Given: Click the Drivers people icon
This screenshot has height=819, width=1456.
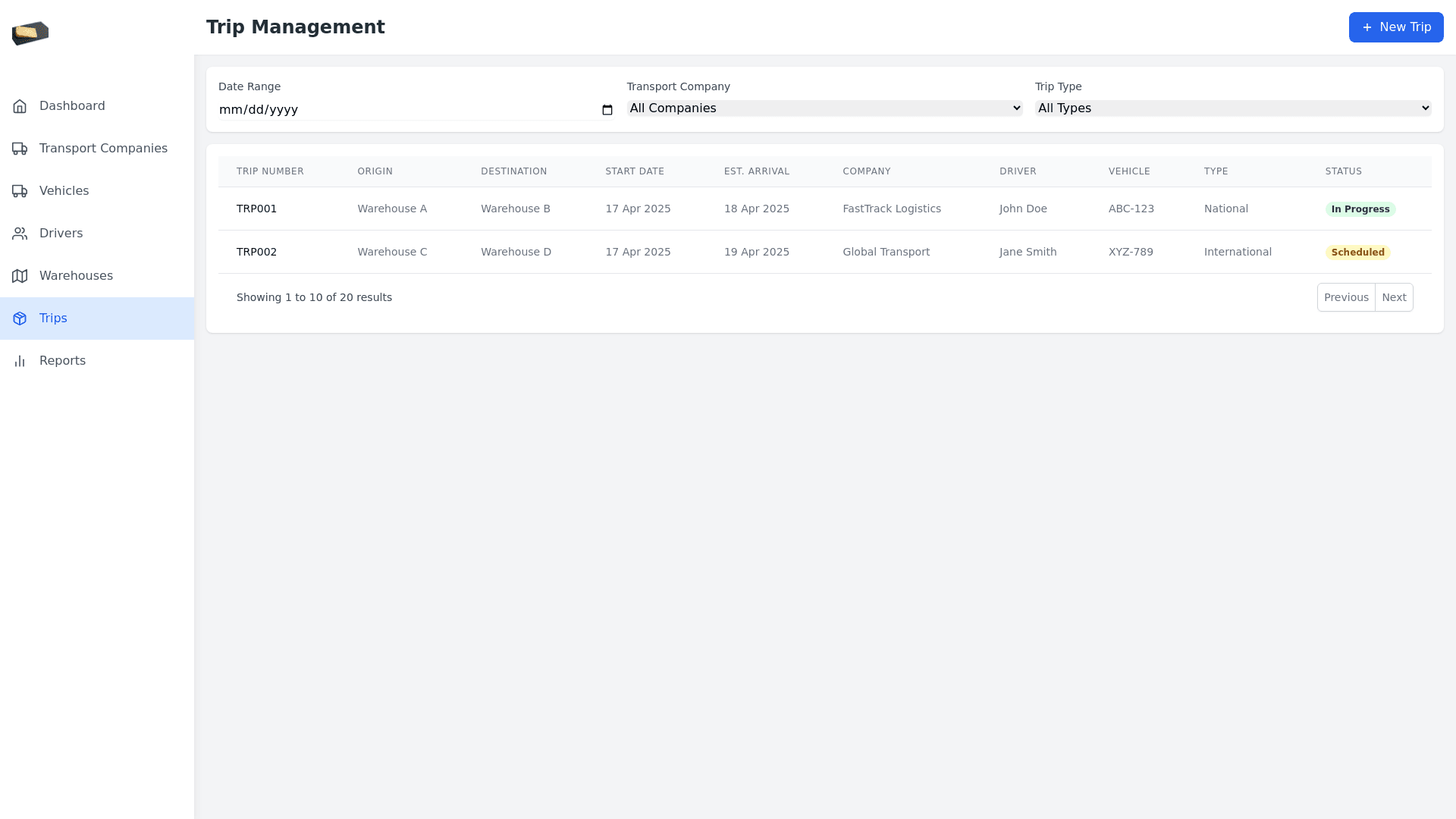Looking at the screenshot, I should coord(20,234).
